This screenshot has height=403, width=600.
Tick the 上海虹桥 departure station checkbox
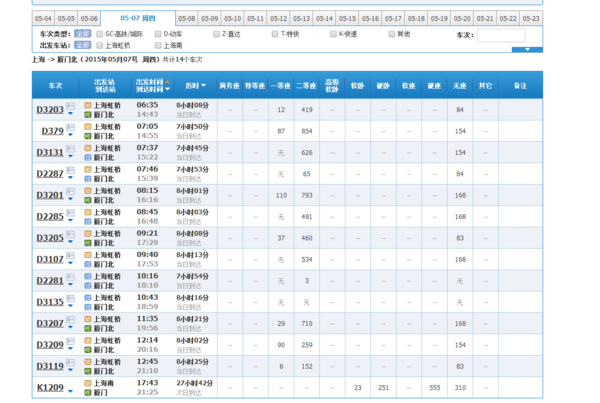pos(100,45)
